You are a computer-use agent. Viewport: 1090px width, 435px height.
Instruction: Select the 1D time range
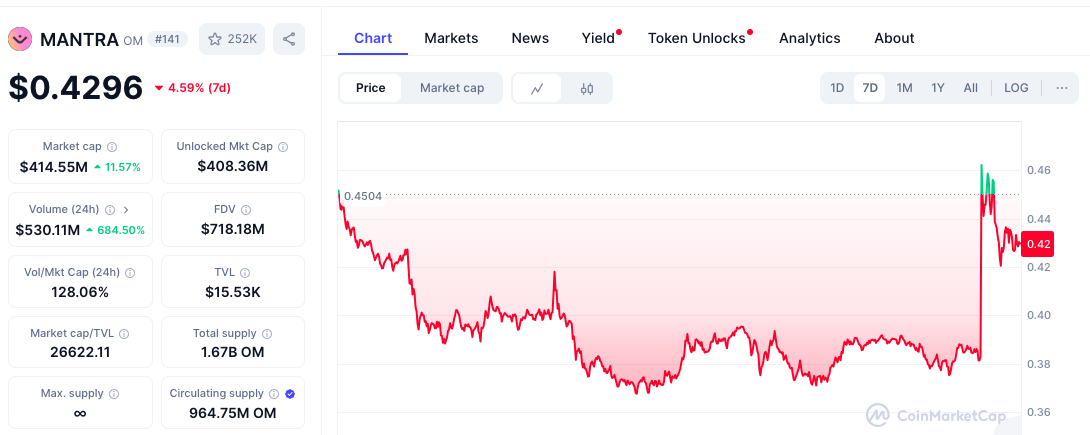[837, 88]
